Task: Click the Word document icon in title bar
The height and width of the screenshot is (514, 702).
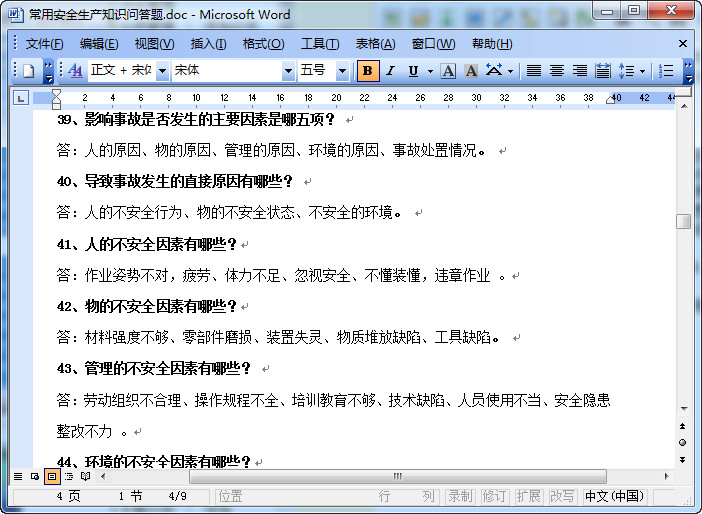Action: [x=16, y=14]
